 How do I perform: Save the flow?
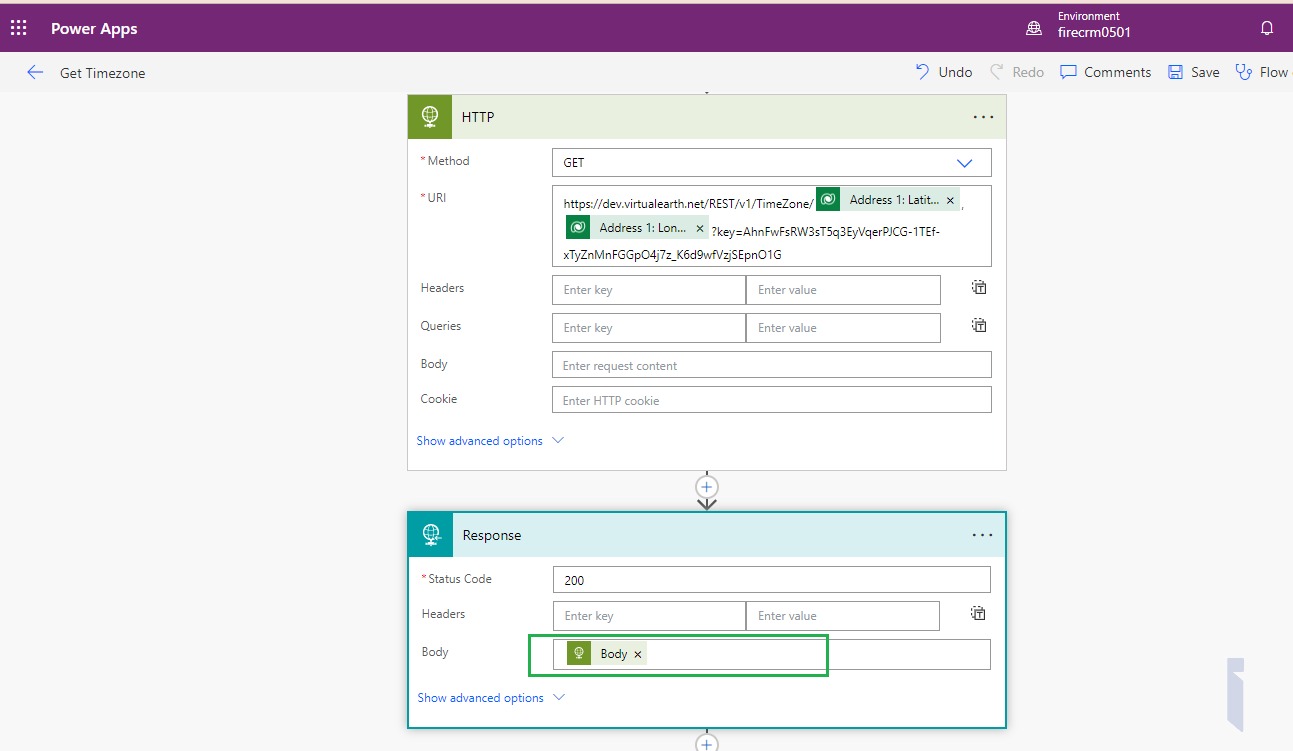coord(1194,72)
